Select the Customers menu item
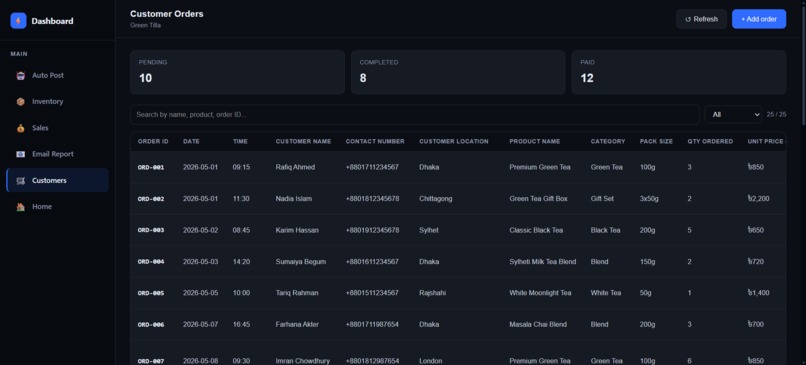 58,180
